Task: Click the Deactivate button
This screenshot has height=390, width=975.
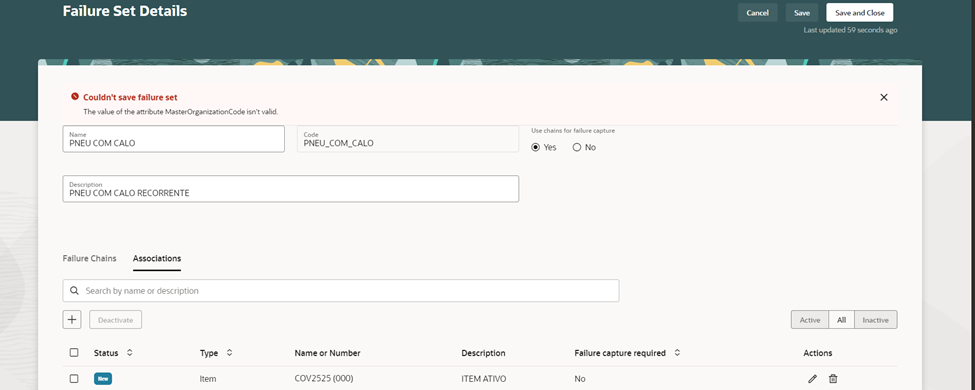Action: 116,320
